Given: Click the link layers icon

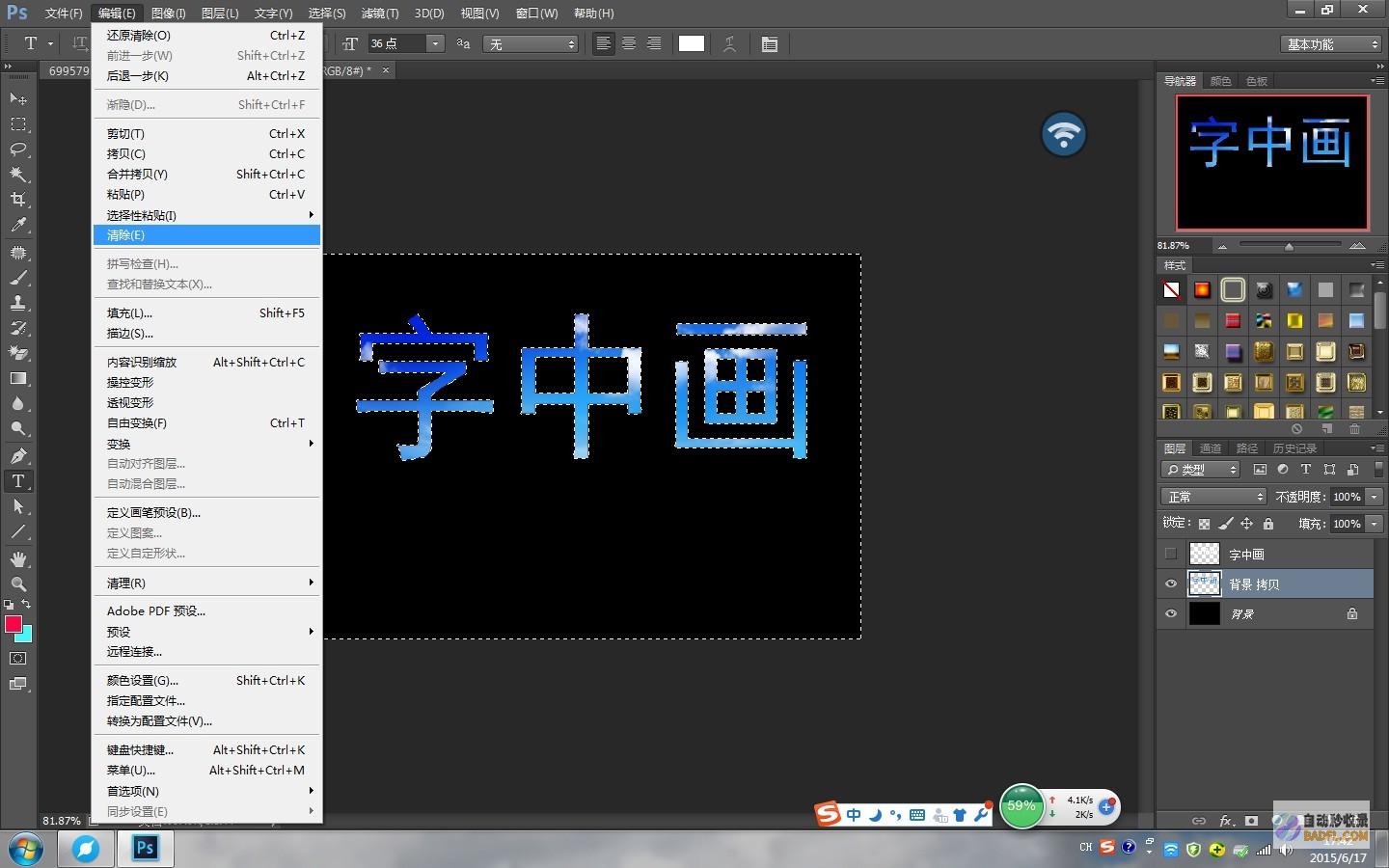Looking at the screenshot, I should pyautogui.click(x=1199, y=821).
